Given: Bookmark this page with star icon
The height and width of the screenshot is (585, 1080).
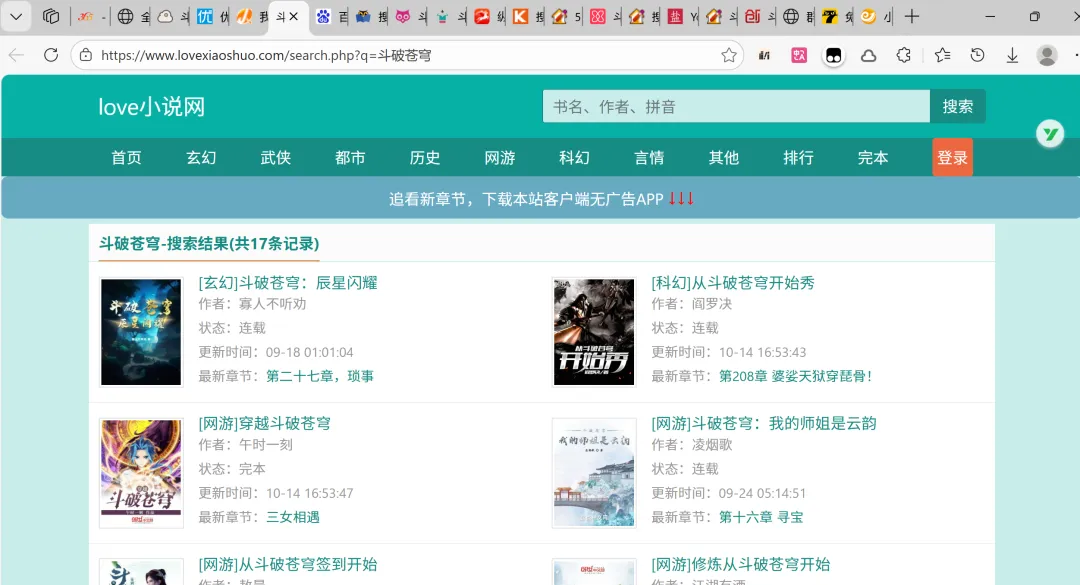Looking at the screenshot, I should click(x=729, y=55).
